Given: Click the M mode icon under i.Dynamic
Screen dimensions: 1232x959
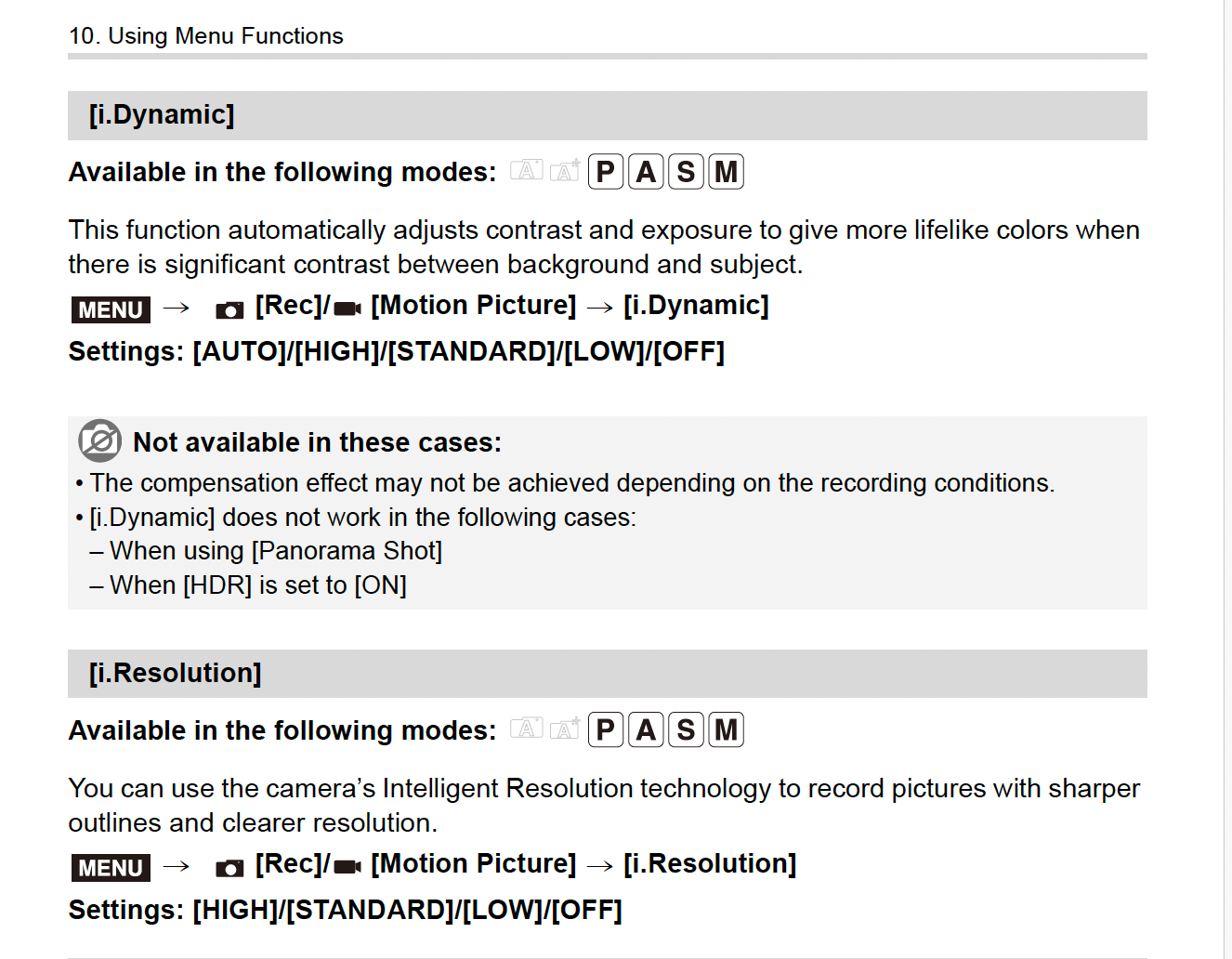Looking at the screenshot, I should [x=726, y=172].
